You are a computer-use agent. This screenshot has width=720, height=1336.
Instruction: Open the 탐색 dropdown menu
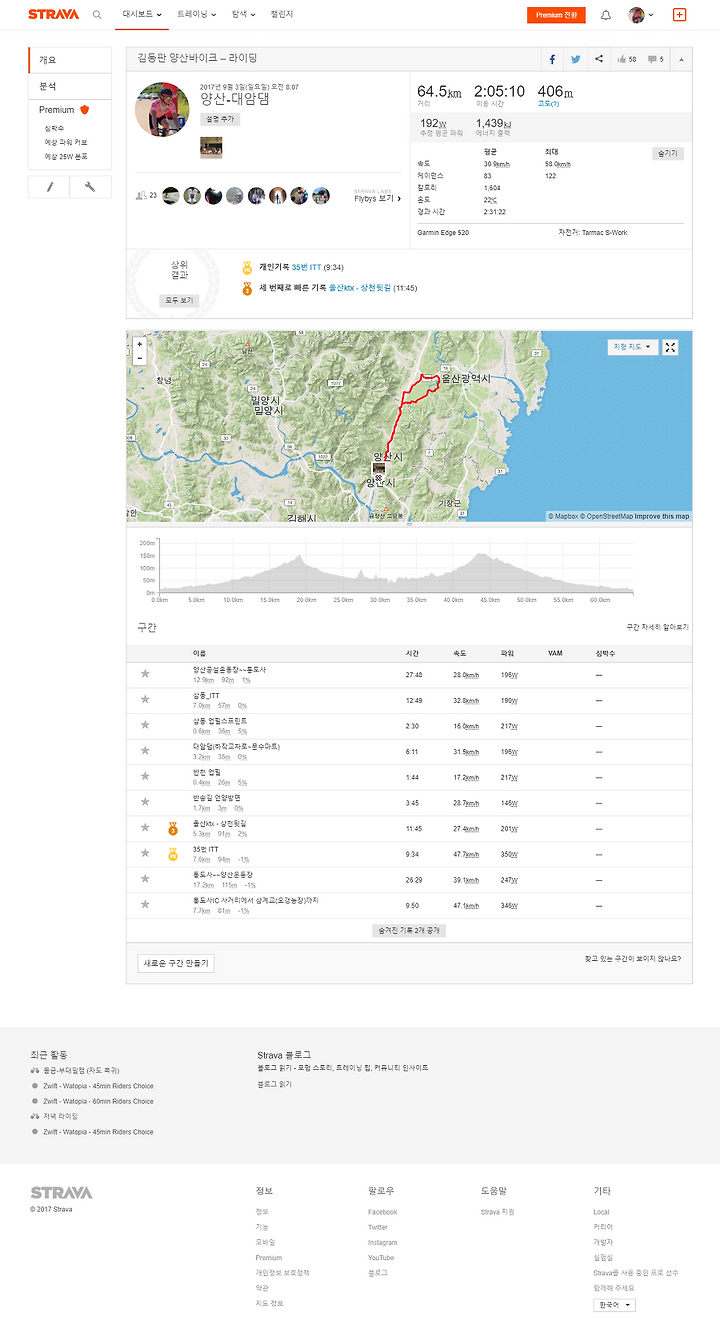pos(244,15)
